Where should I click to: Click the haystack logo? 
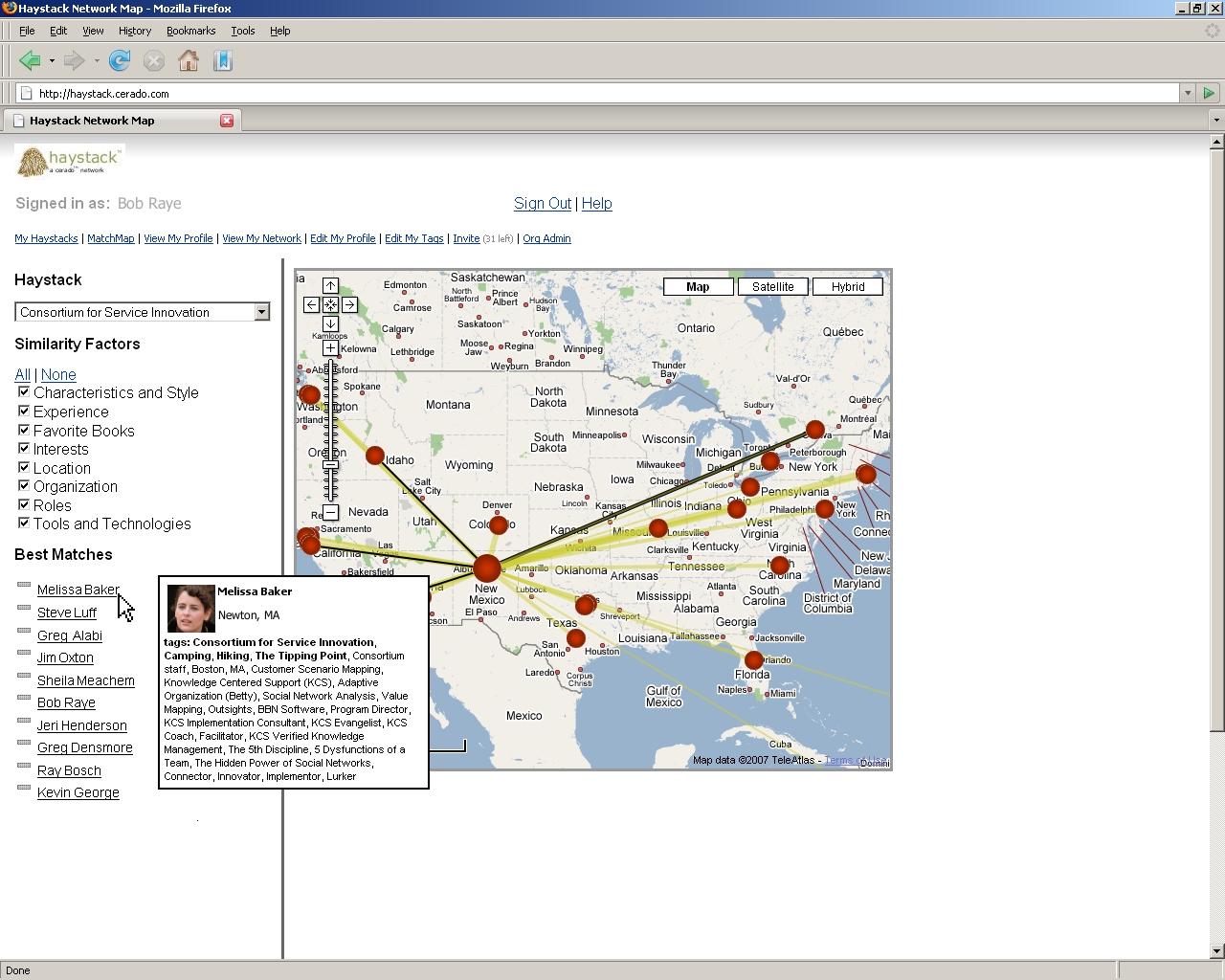click(70, 161)
